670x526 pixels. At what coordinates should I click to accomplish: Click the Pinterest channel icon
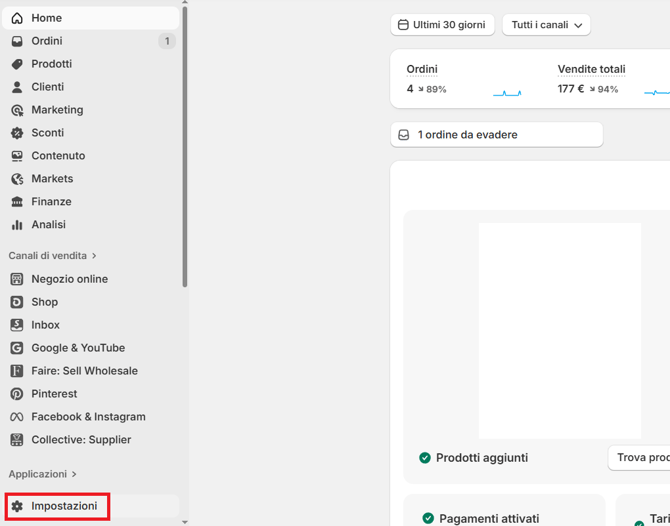click(17, 394)
